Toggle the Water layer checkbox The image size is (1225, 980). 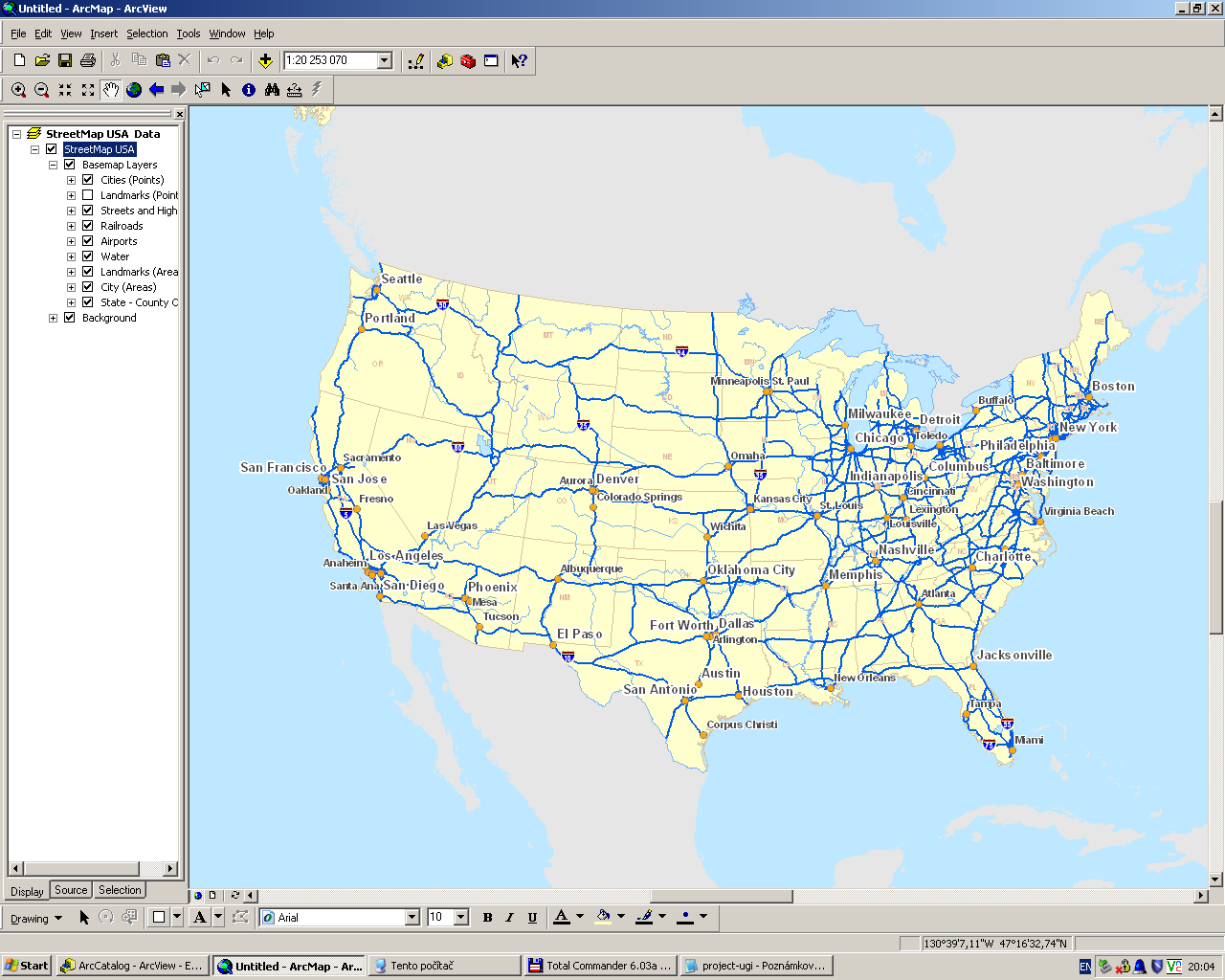[x=87, y=256]
